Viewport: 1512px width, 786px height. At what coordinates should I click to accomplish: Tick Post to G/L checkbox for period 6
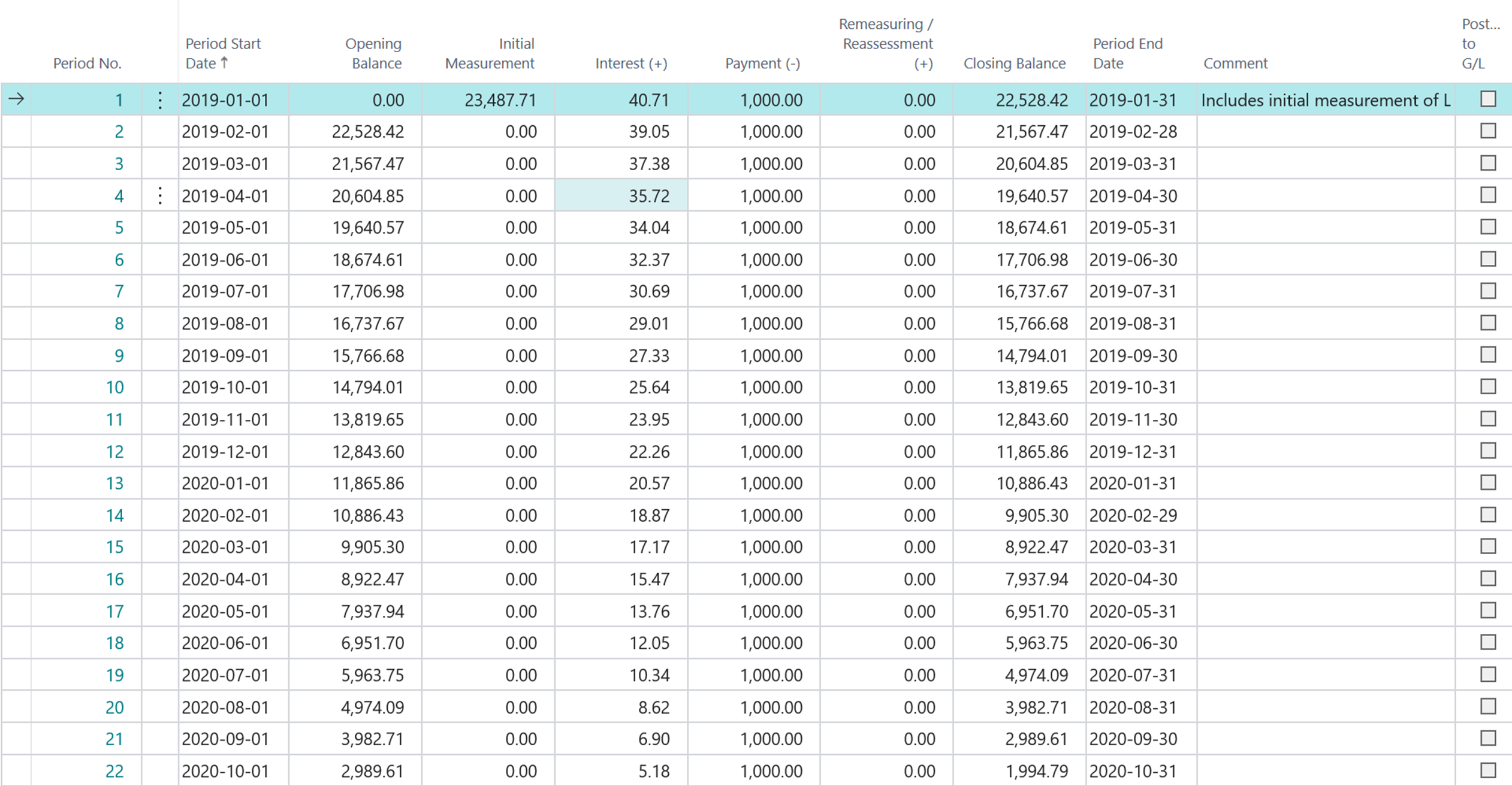1488,259
